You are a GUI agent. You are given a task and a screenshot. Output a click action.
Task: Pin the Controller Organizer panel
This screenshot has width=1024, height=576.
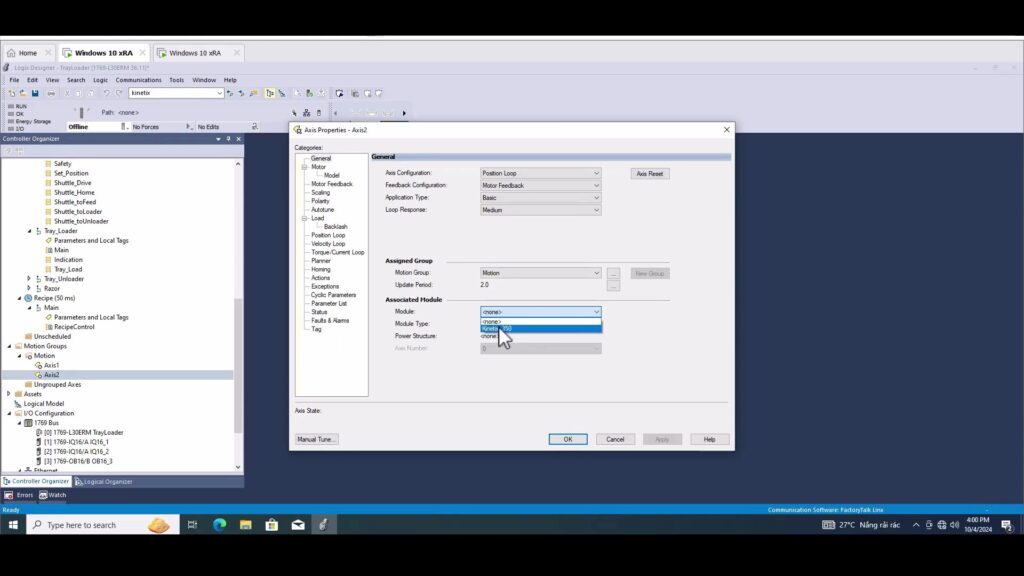228,139
